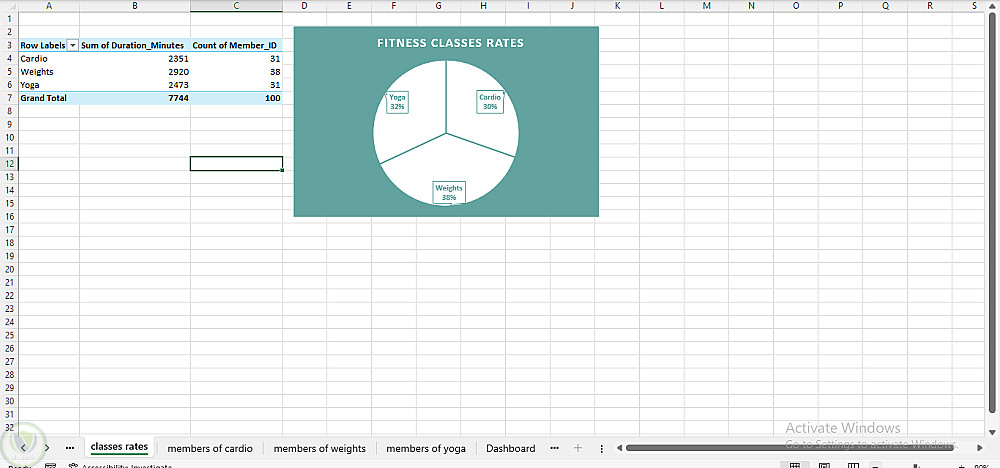The height and width of the screenshot is (468, 1000).
Task: Select column L header
Action: coord(661,6)
